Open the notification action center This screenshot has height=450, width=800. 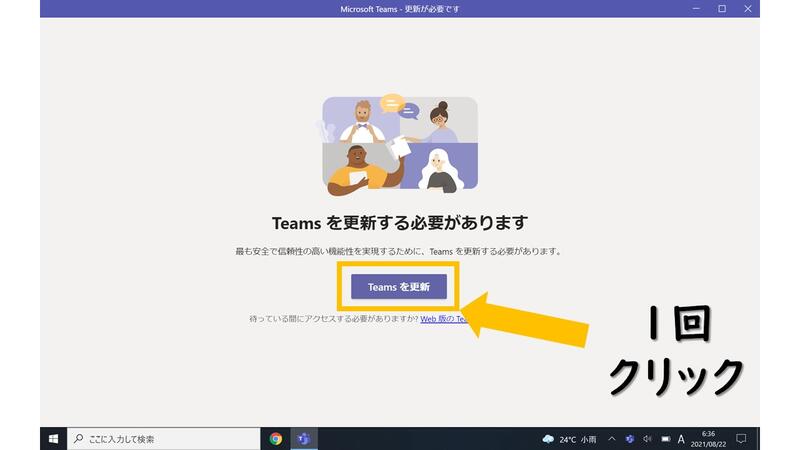(x=741, y=439)
